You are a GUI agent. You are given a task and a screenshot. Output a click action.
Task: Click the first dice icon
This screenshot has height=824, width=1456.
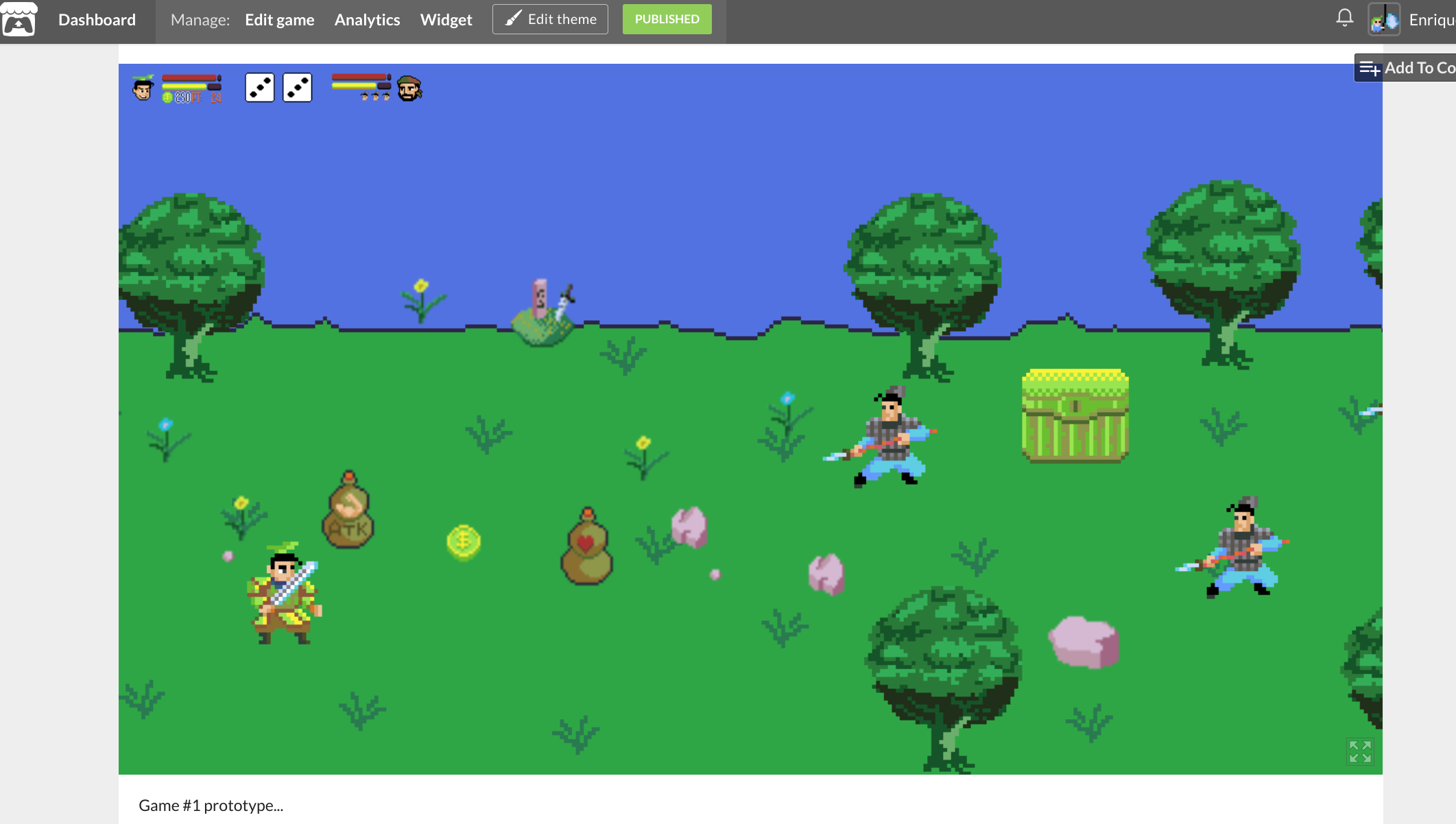[x=260, y=88]
